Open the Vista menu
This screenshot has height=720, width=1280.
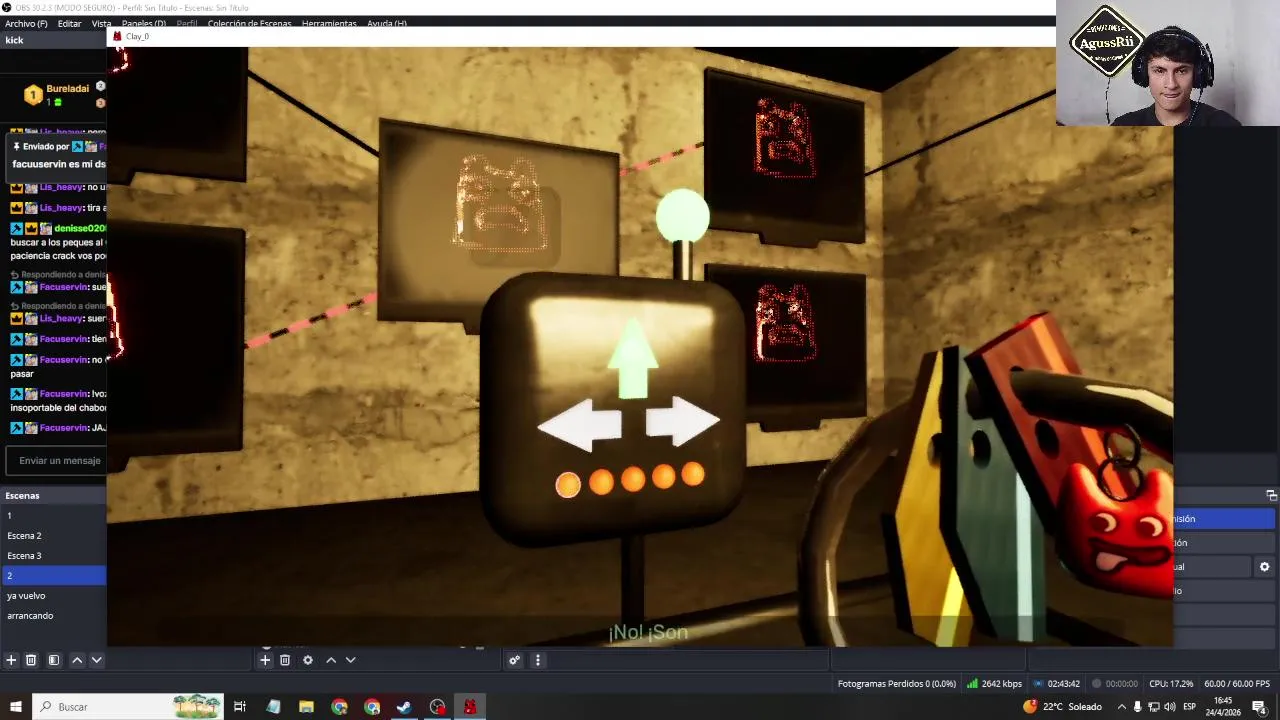102,23
